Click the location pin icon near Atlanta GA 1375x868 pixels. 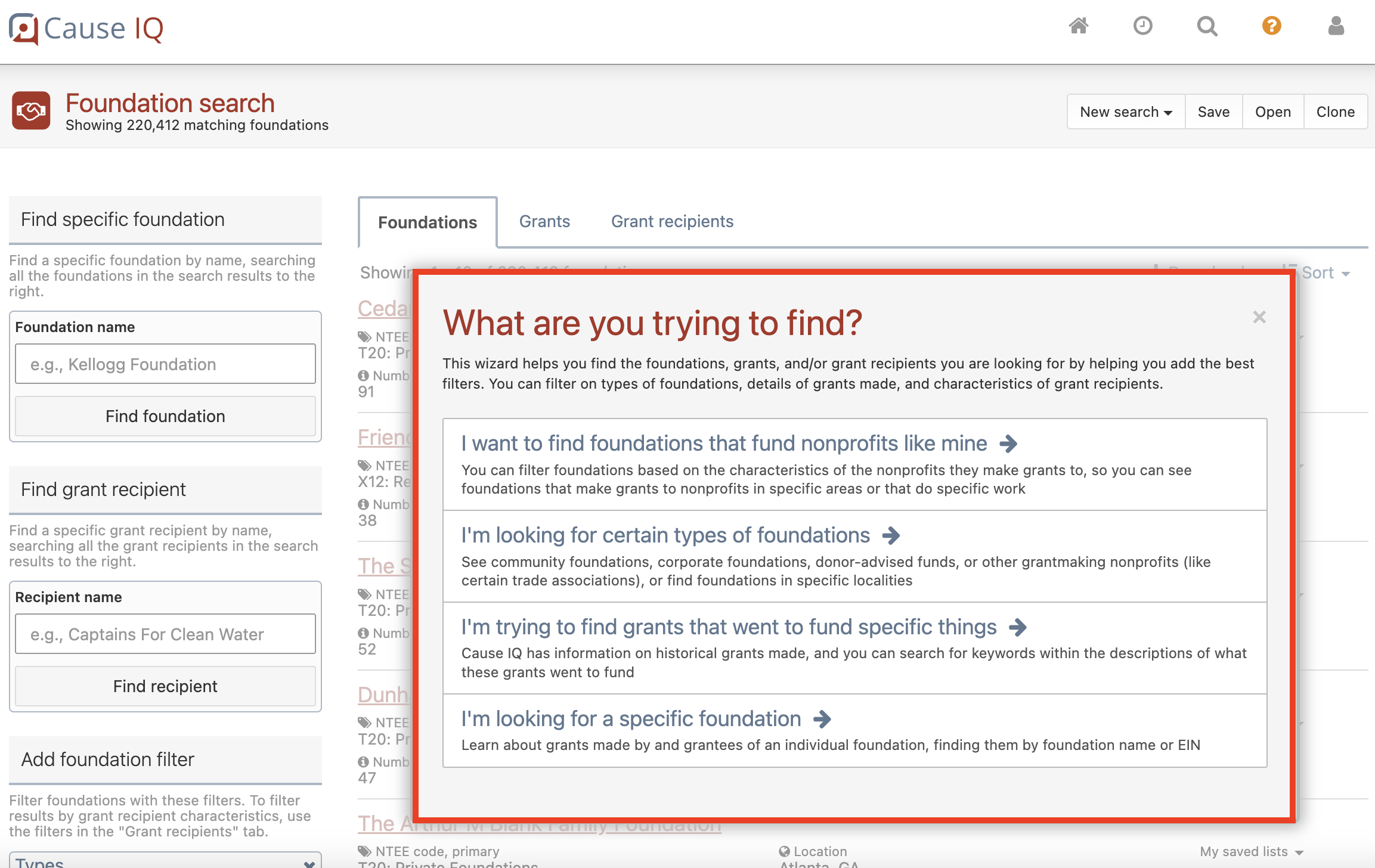(x=784, y=851)
